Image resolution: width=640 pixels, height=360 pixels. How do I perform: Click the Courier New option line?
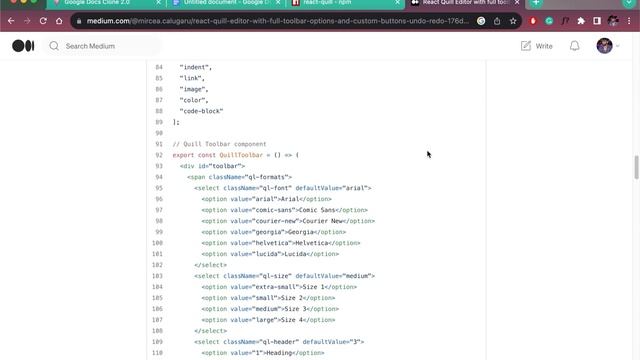(x=288, y=221)
